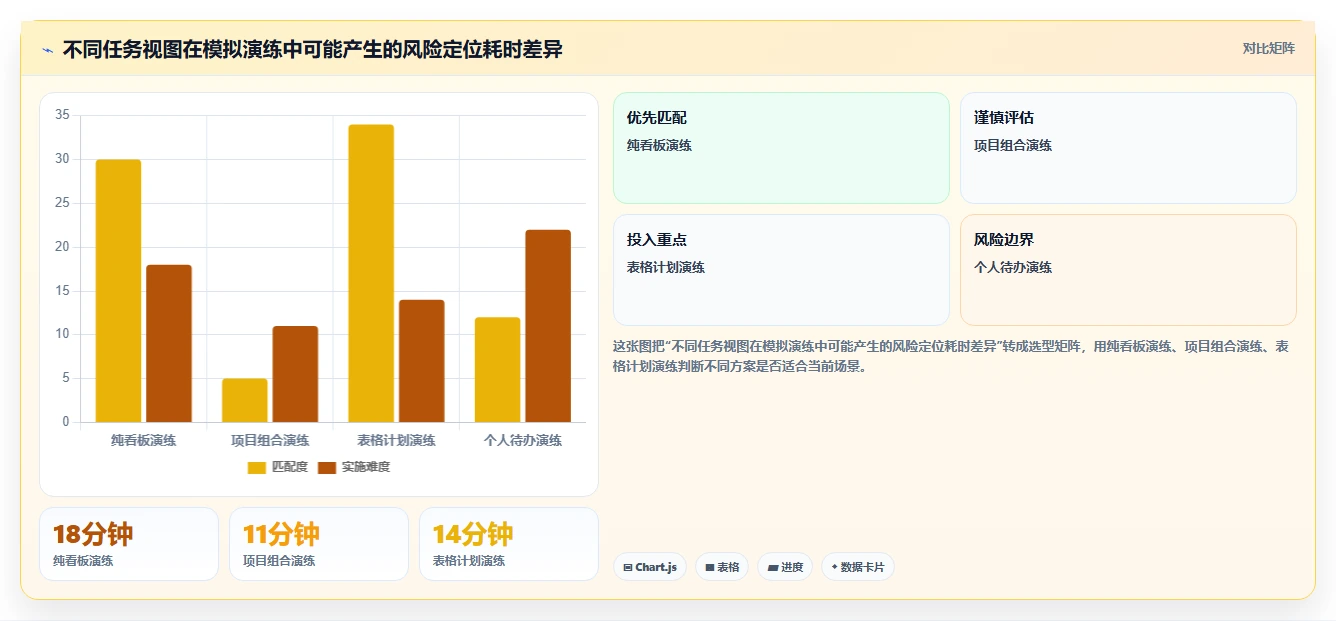Open the 风险边界 matrix card

pos(1128,270)
